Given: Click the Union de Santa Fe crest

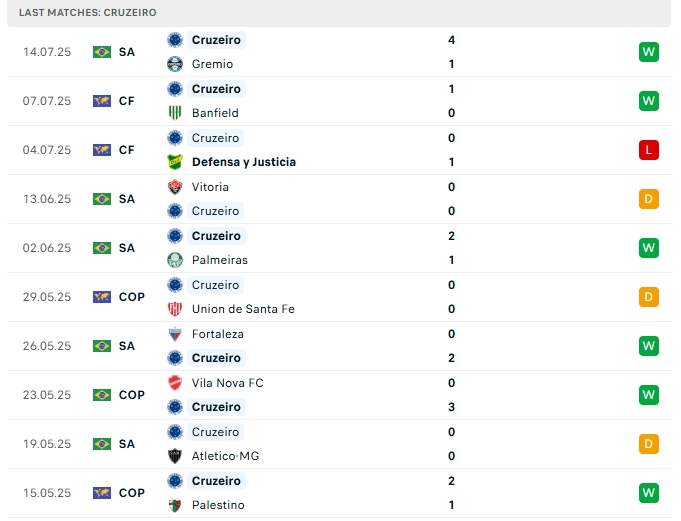Looking at the screenshot, I should click(x=175, y=309).
